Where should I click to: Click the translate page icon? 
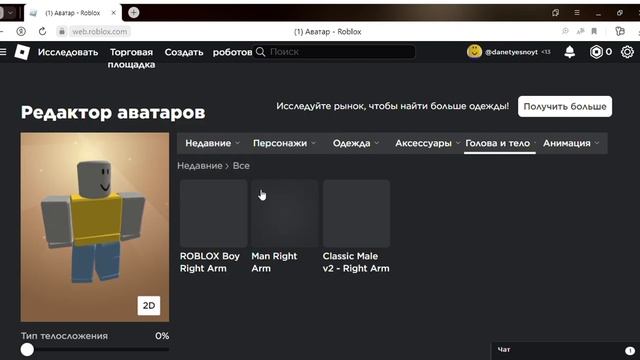click(580, 31)
